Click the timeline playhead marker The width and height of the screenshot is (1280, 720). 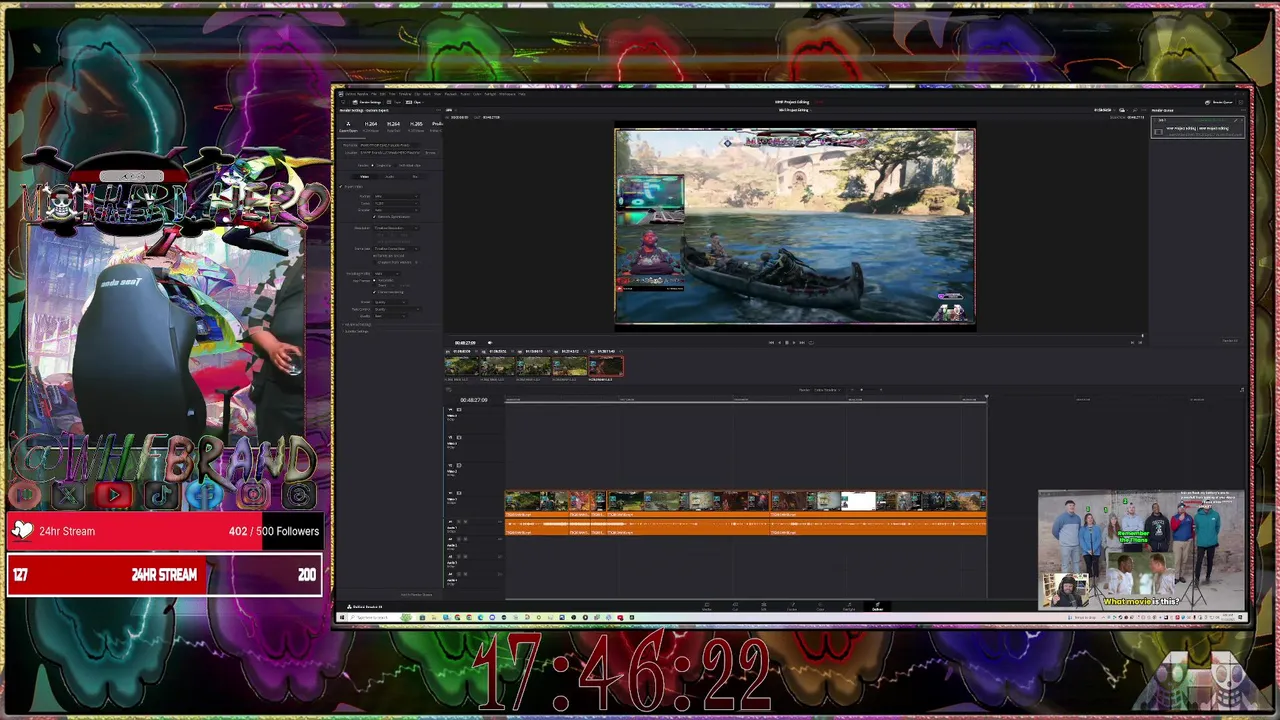[986, 397]
